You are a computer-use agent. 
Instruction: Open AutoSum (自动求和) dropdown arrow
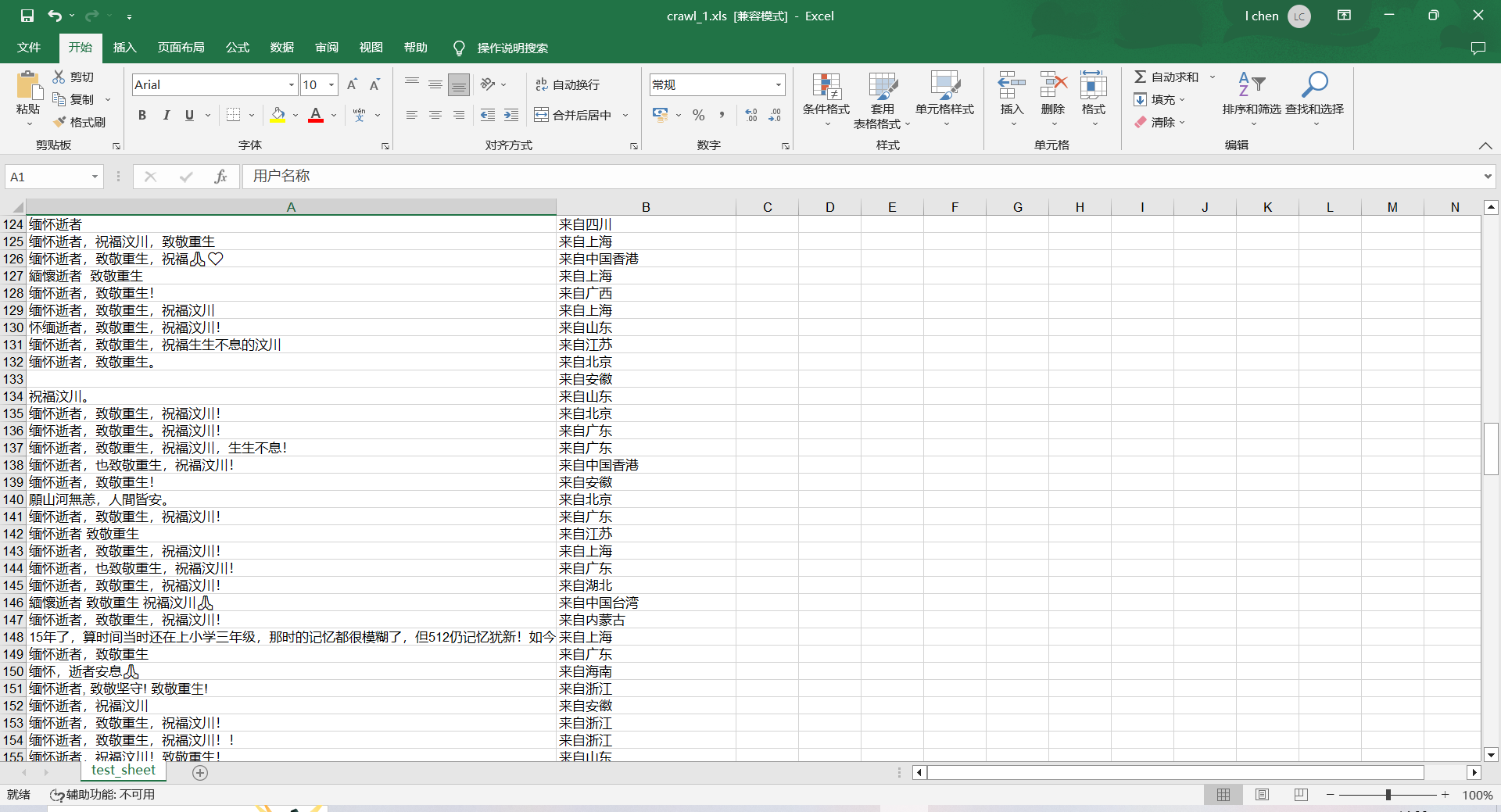pos(1213,77)
